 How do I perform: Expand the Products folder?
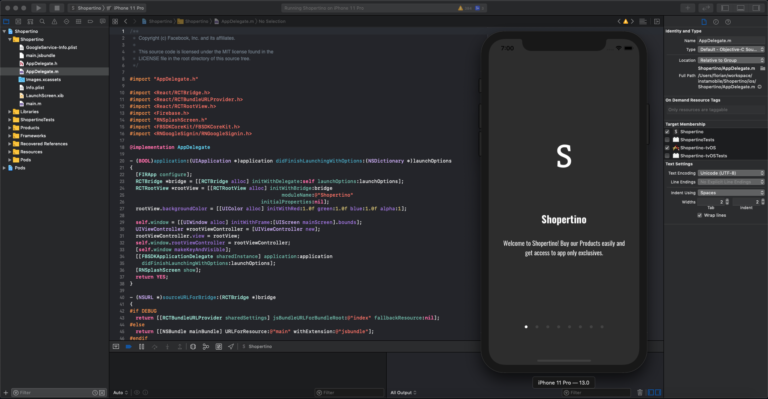10,128
